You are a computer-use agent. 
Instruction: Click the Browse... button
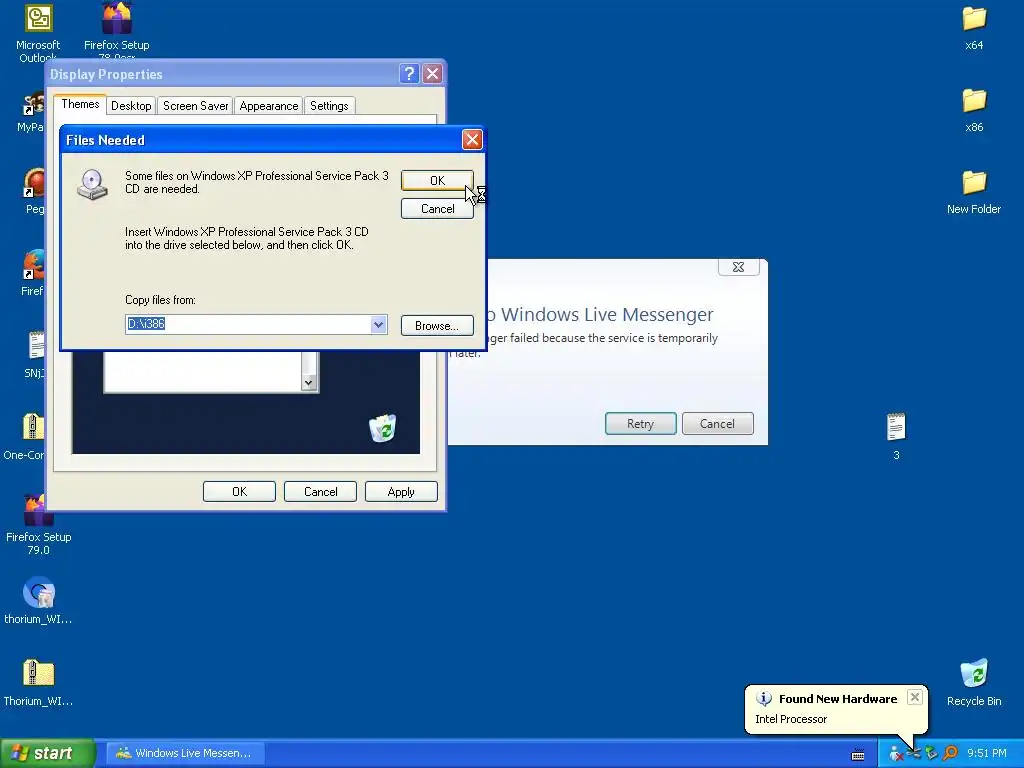pos(437,326)
